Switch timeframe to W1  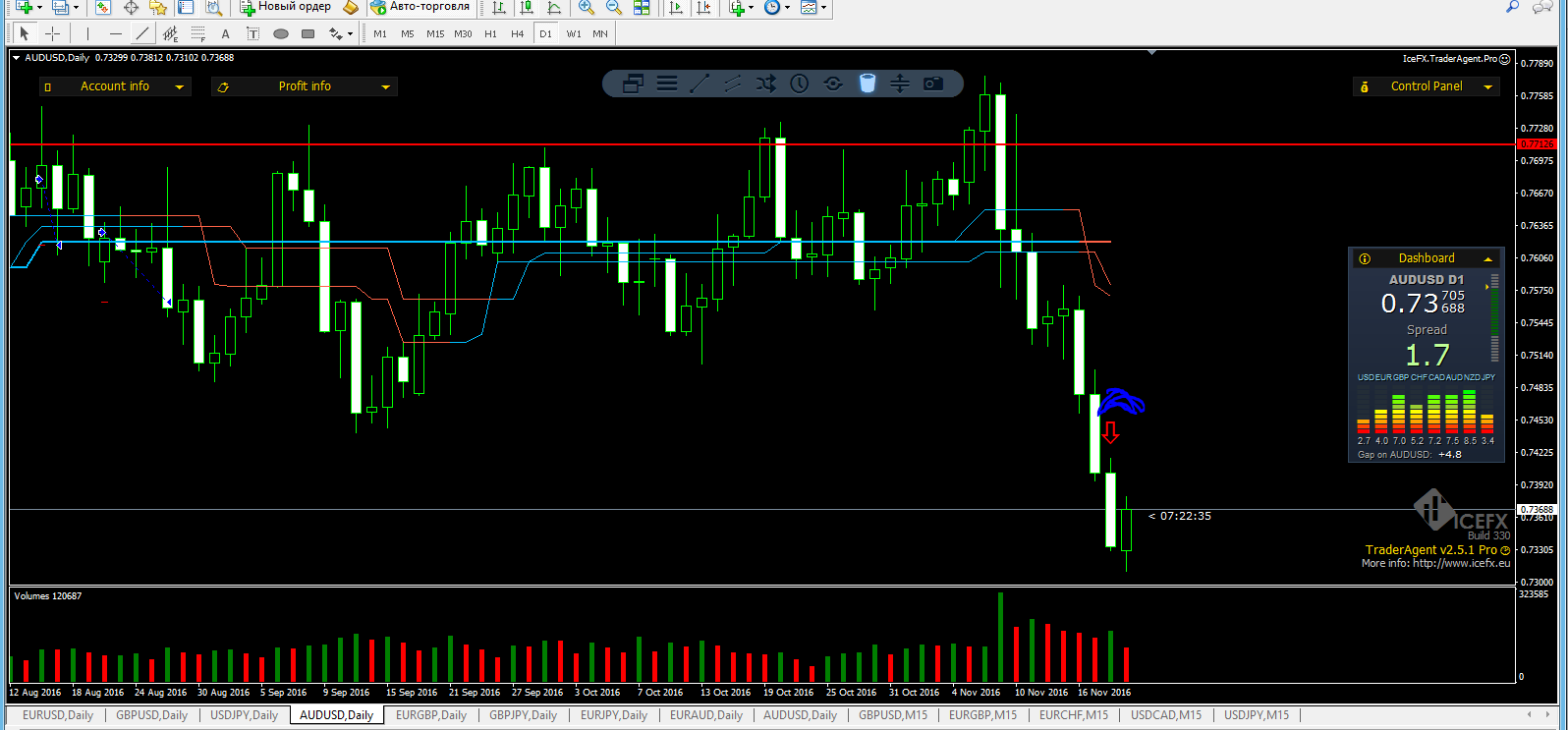[574, 33]
